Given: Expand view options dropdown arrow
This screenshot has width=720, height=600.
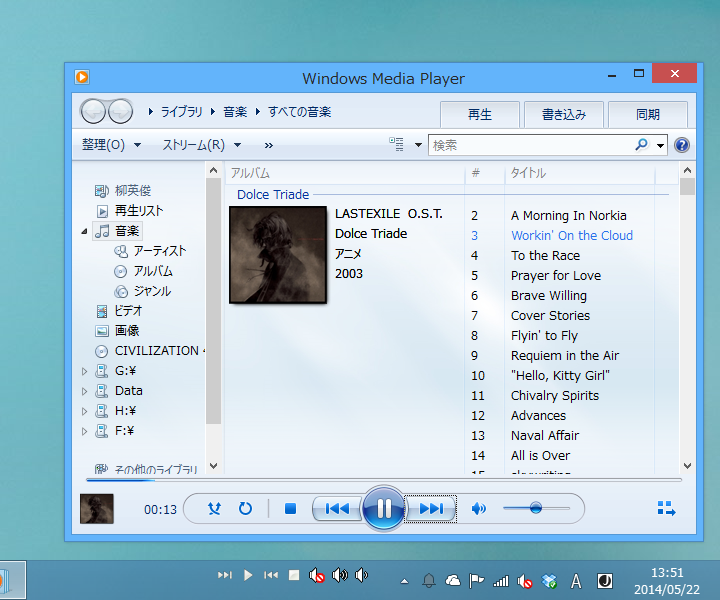Looking at the screenshot, I should (x=418, y=145).
